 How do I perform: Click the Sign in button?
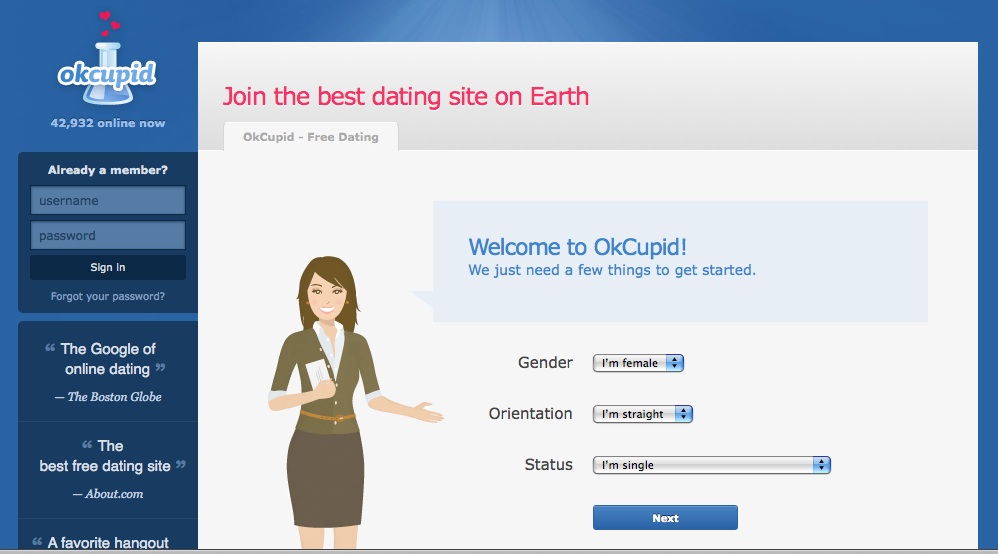(108, 267)
